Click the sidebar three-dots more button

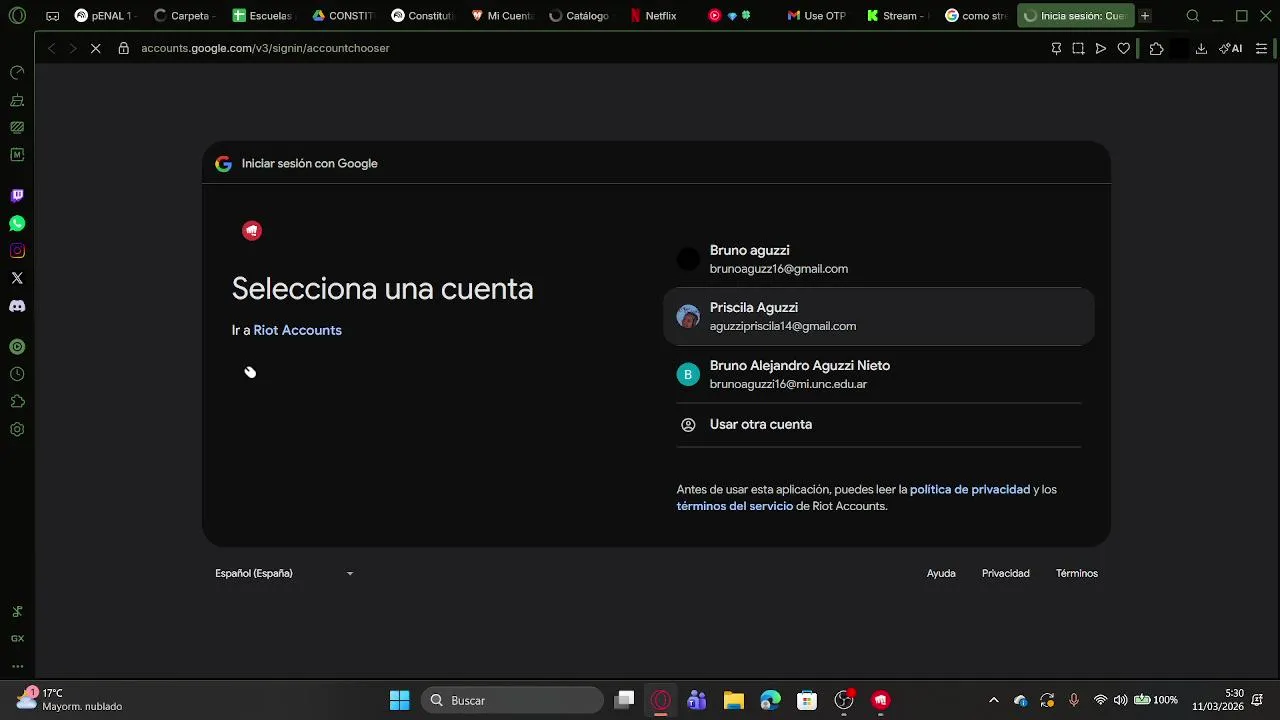click(x=17, y=665)
